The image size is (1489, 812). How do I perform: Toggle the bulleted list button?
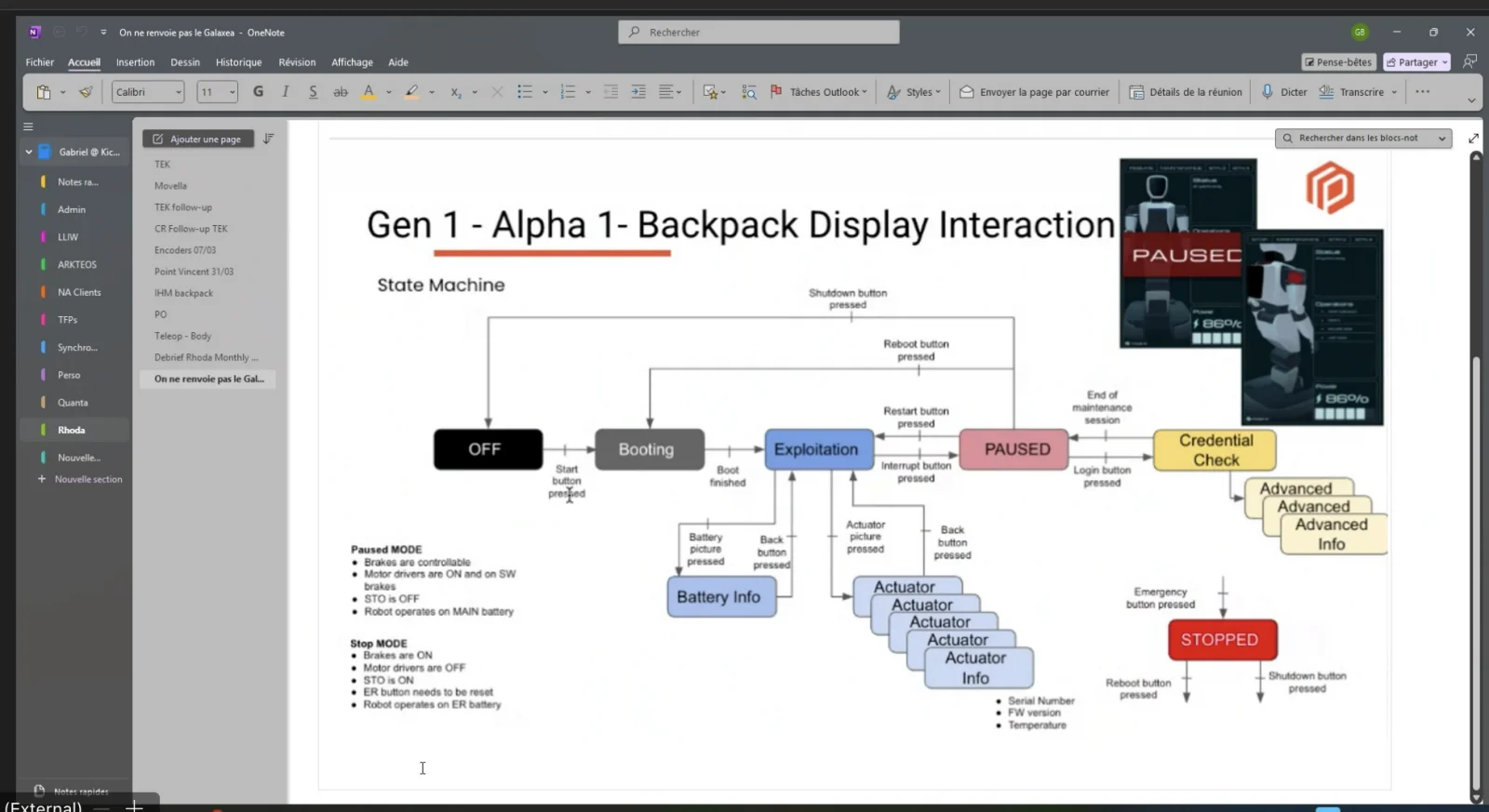[x=525, y=92]
